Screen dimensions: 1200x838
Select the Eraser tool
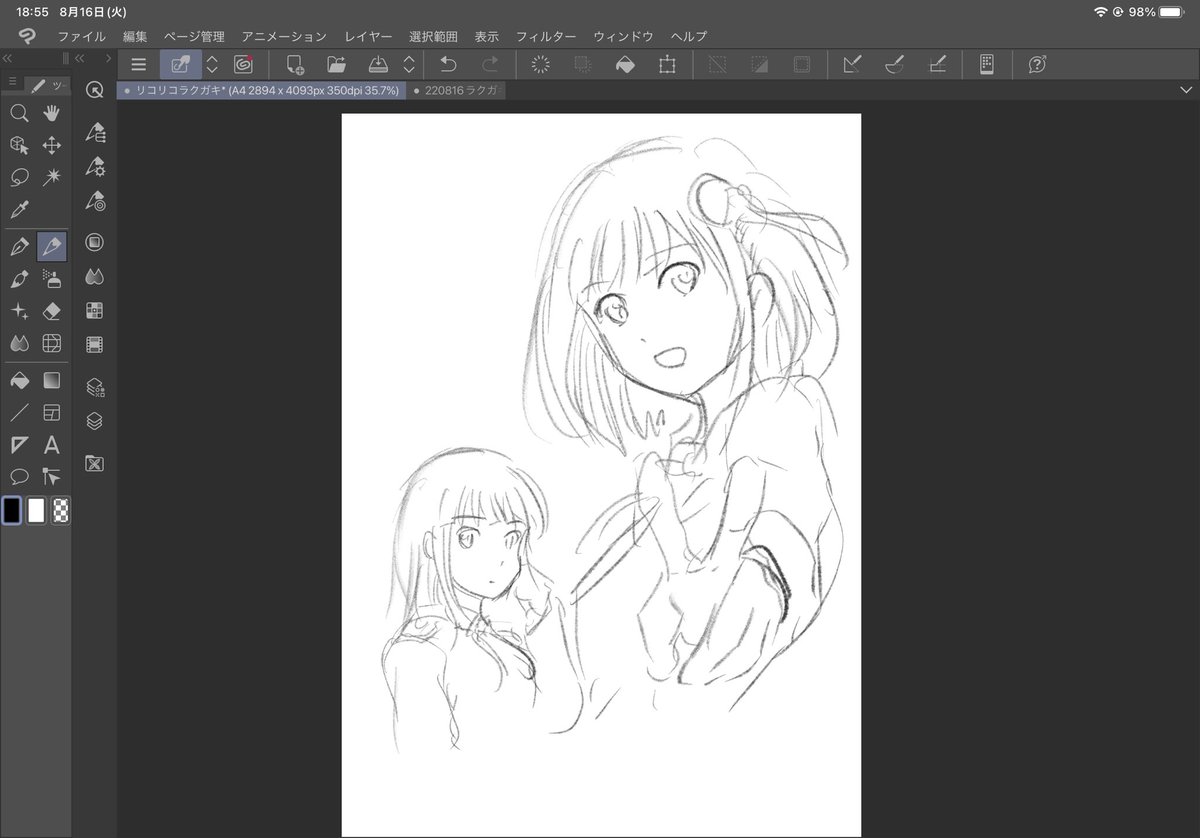pyautogui.click(x=52, y=311)
